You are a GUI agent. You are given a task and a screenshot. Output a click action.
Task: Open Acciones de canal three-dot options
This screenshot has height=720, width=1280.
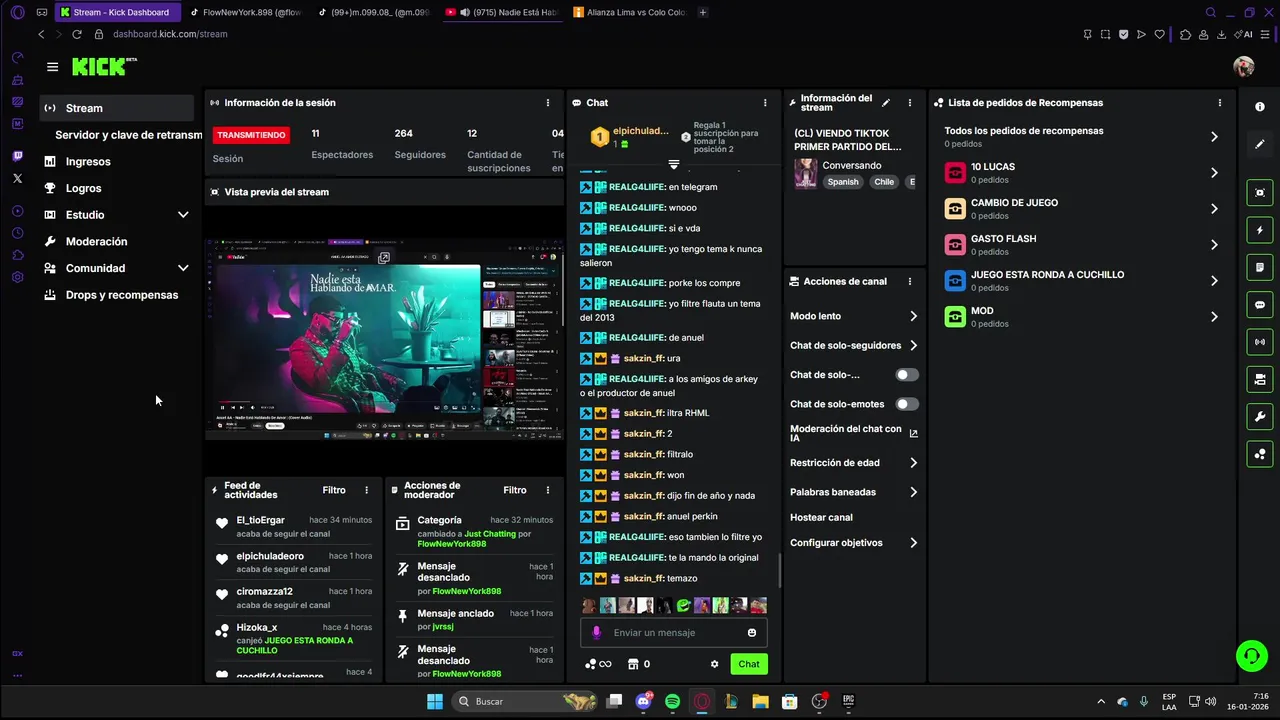point(910,282)
